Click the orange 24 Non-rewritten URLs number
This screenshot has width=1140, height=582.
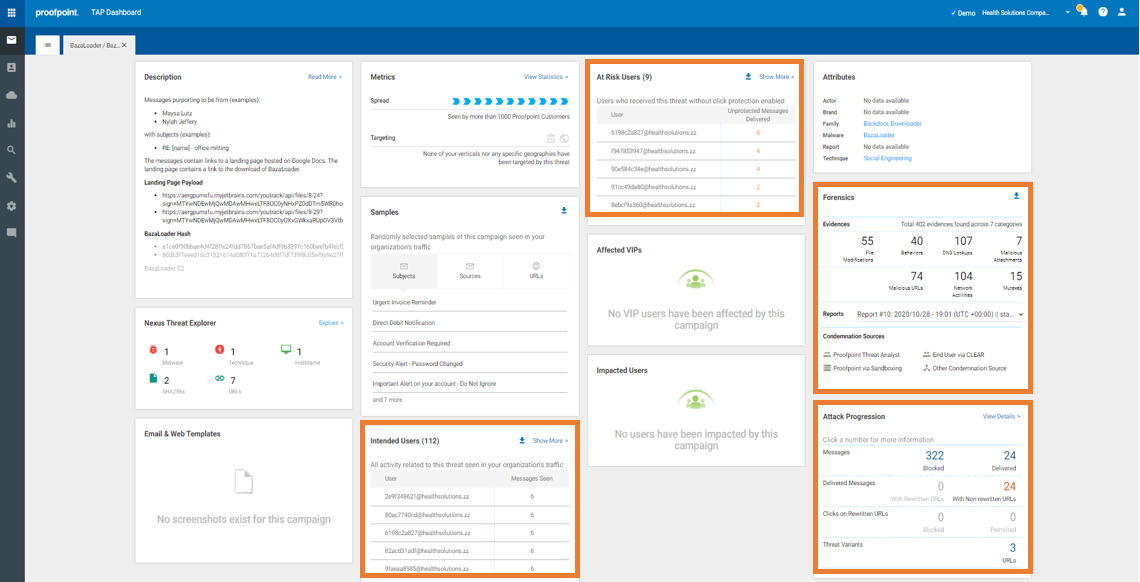pos(1009,486)
